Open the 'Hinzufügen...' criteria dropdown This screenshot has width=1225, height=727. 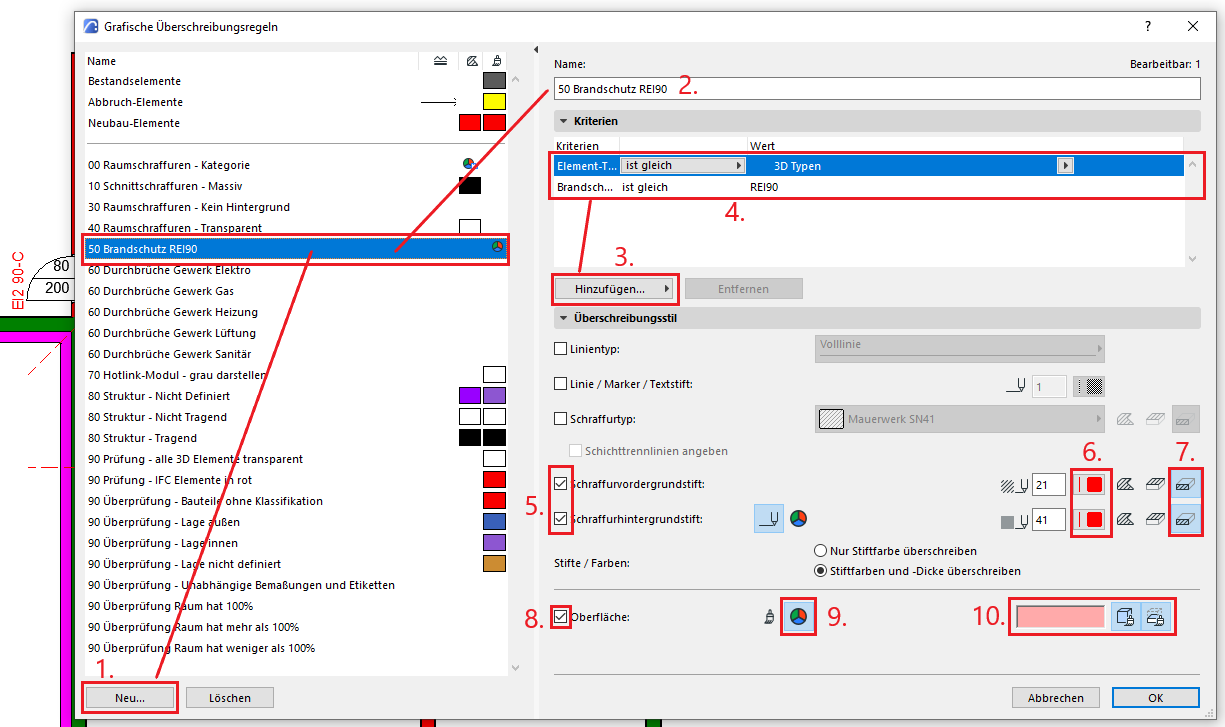click(x=615, y=289)
